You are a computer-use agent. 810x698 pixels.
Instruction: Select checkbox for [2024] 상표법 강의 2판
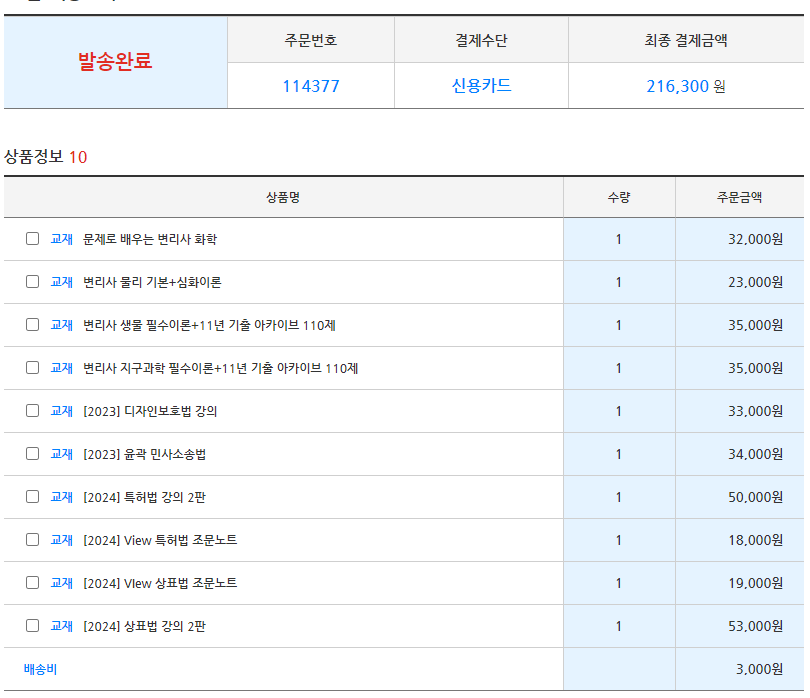pos(33,626)
